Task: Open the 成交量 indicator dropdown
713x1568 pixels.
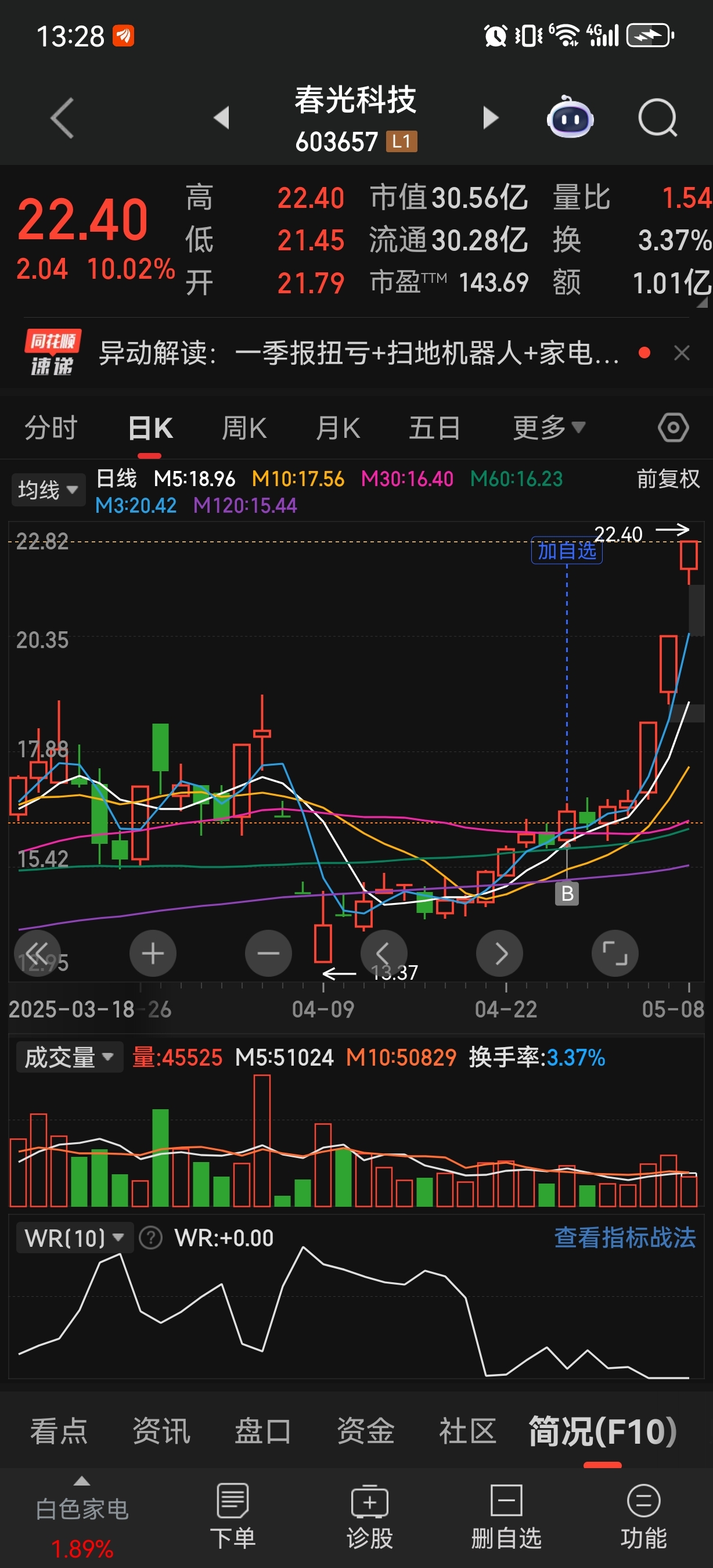Action: pos(69,1058)
